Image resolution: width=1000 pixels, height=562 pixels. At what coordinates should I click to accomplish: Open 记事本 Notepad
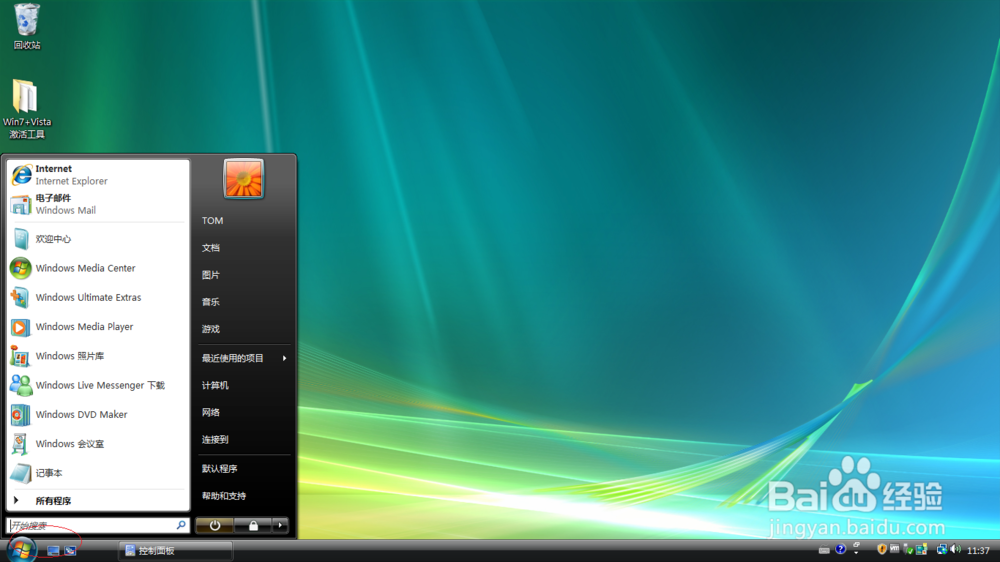98,473
